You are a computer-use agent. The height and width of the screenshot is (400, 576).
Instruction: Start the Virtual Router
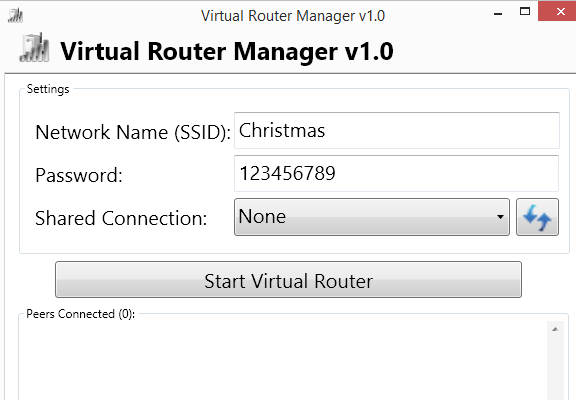pyautogui.click(x=288, y=280)
